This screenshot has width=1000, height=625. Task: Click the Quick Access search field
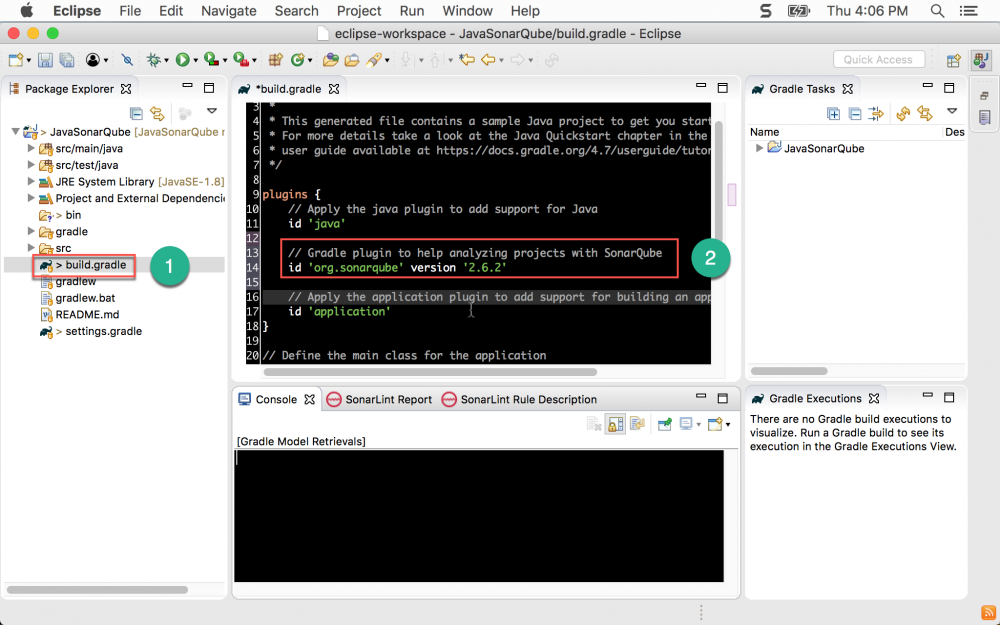point(878,59)
